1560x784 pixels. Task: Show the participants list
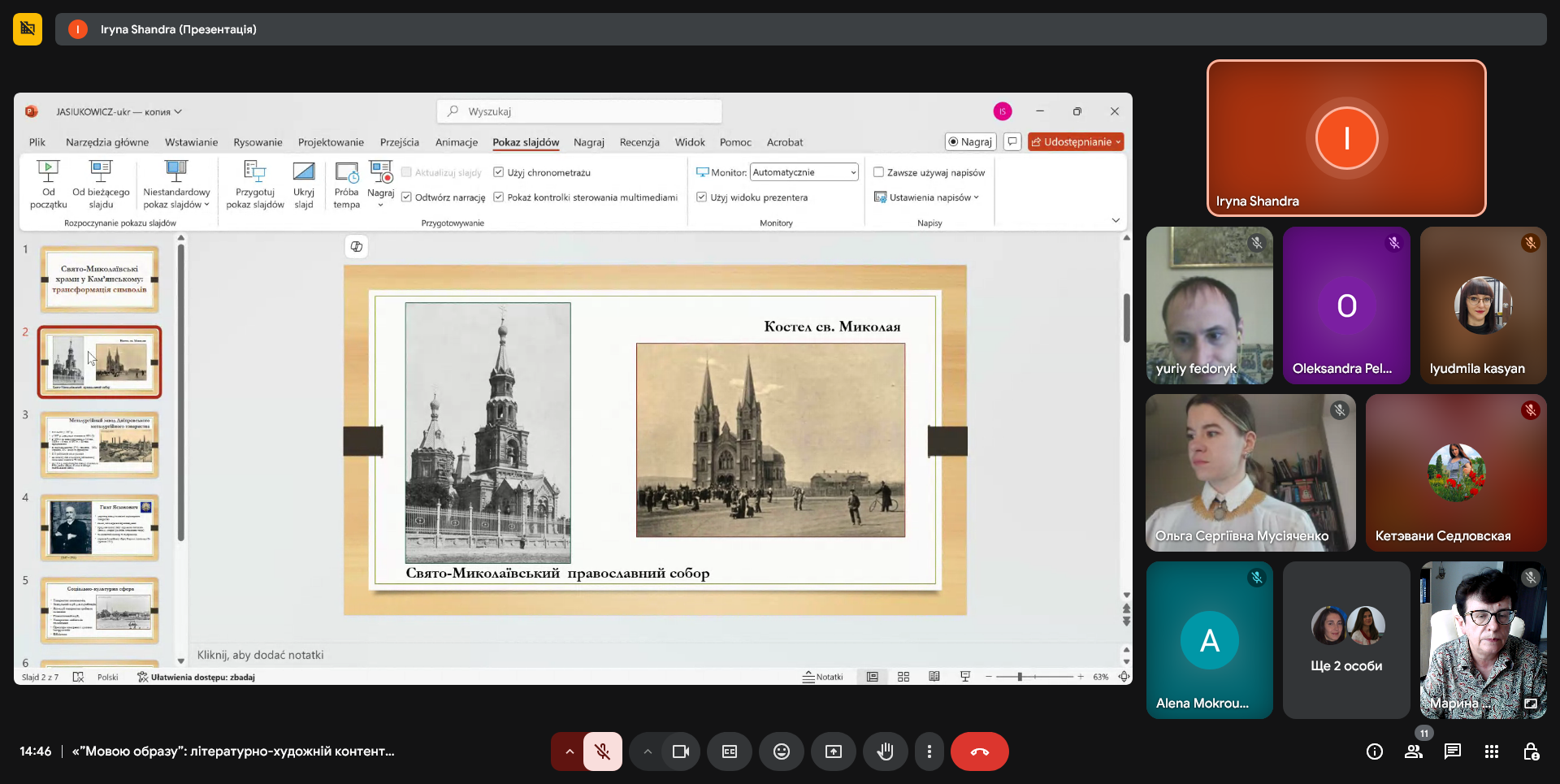(1414, 752)
